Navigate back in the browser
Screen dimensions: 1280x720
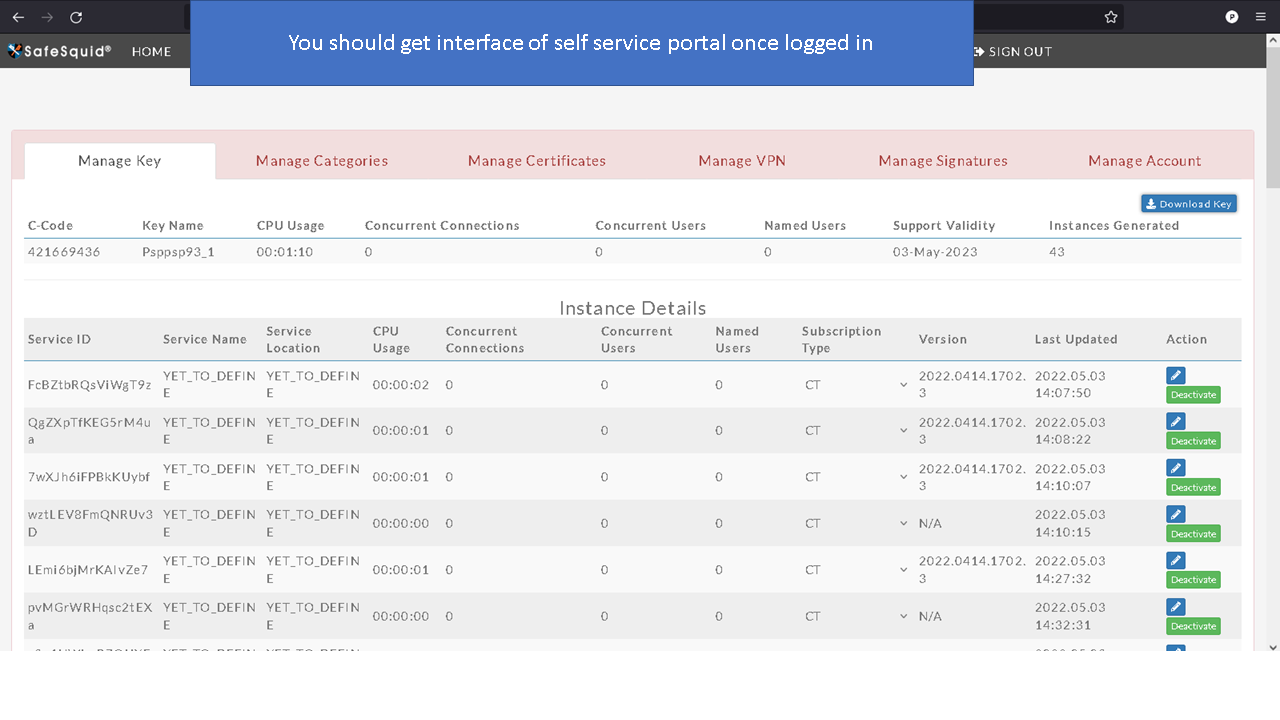[x=16, y=16]
